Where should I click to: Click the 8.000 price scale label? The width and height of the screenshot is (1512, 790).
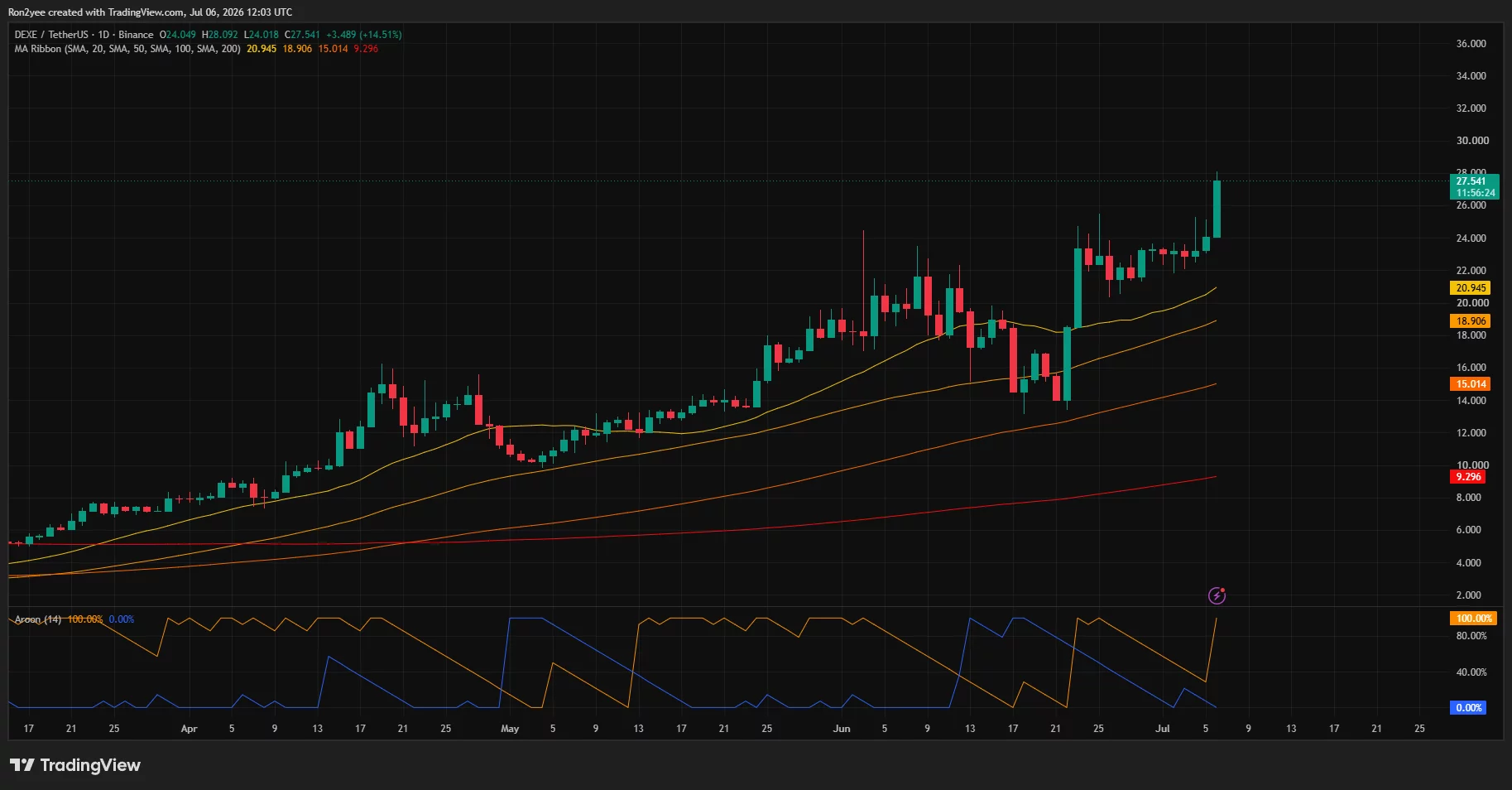tap(1469, 498)
